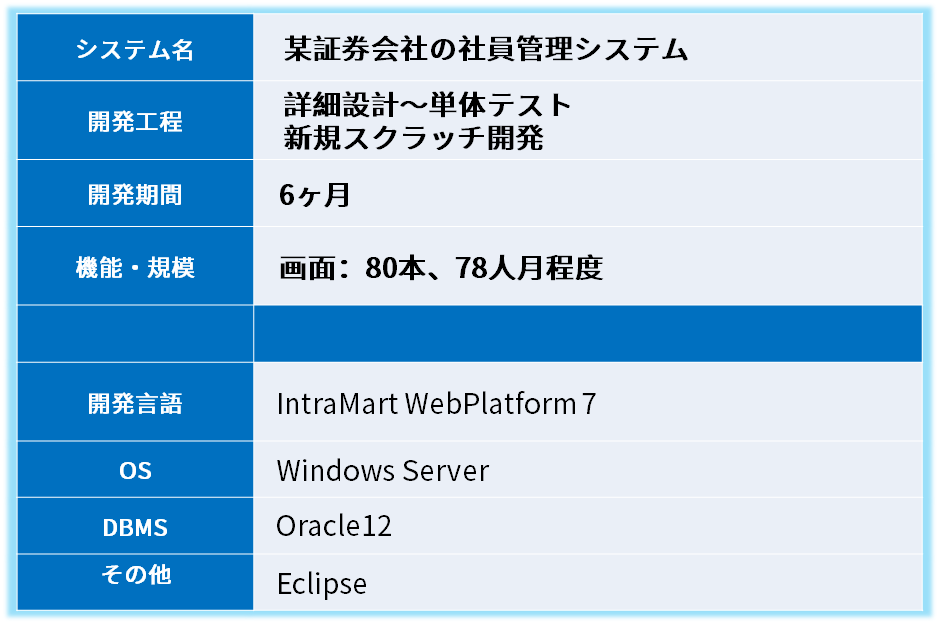940x625 pixels.
Task: Select the 画面：80本、78人月程度 value
Action: tap(441, 268)
